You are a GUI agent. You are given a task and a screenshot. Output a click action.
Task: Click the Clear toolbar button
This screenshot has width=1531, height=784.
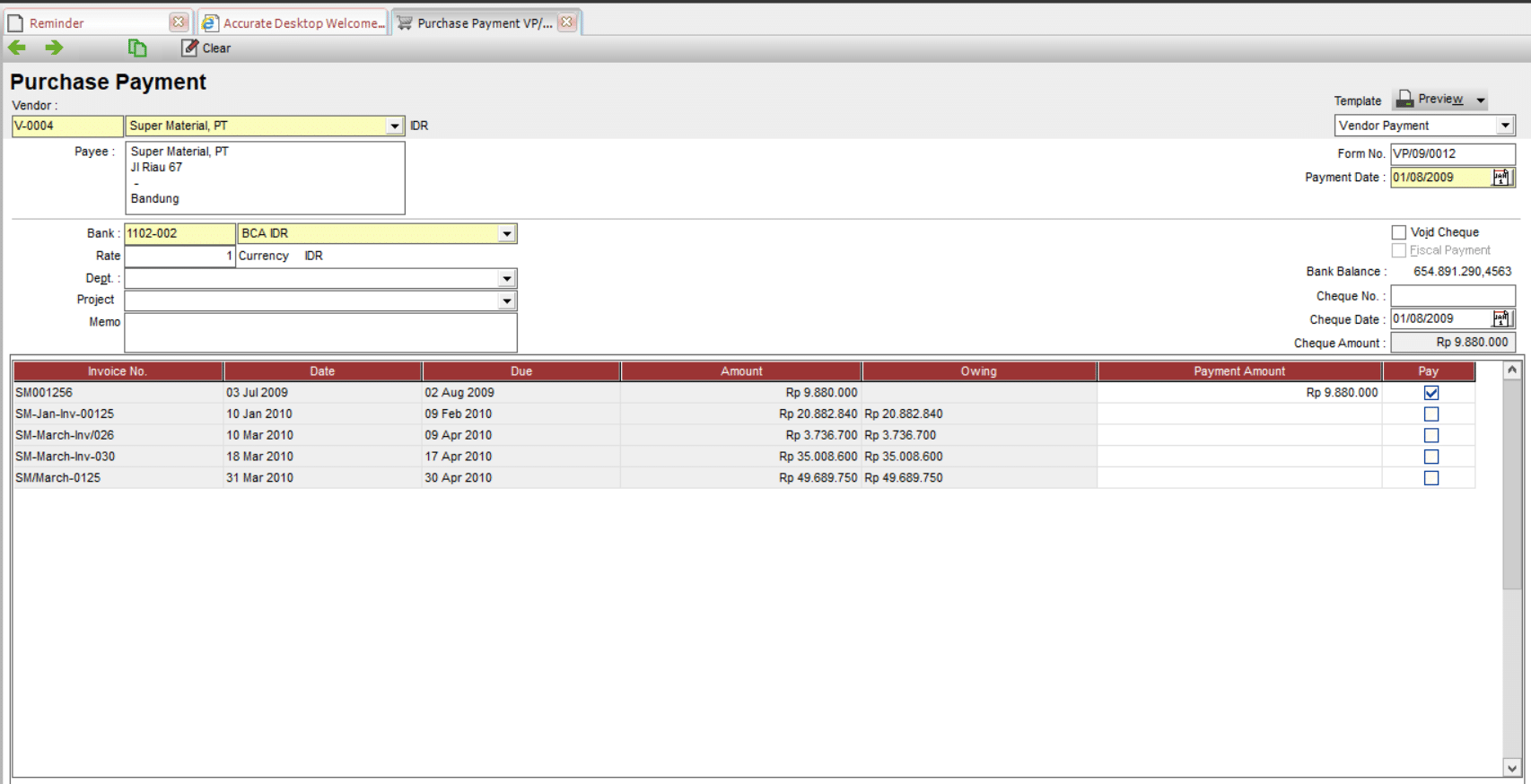pos(206,48)
